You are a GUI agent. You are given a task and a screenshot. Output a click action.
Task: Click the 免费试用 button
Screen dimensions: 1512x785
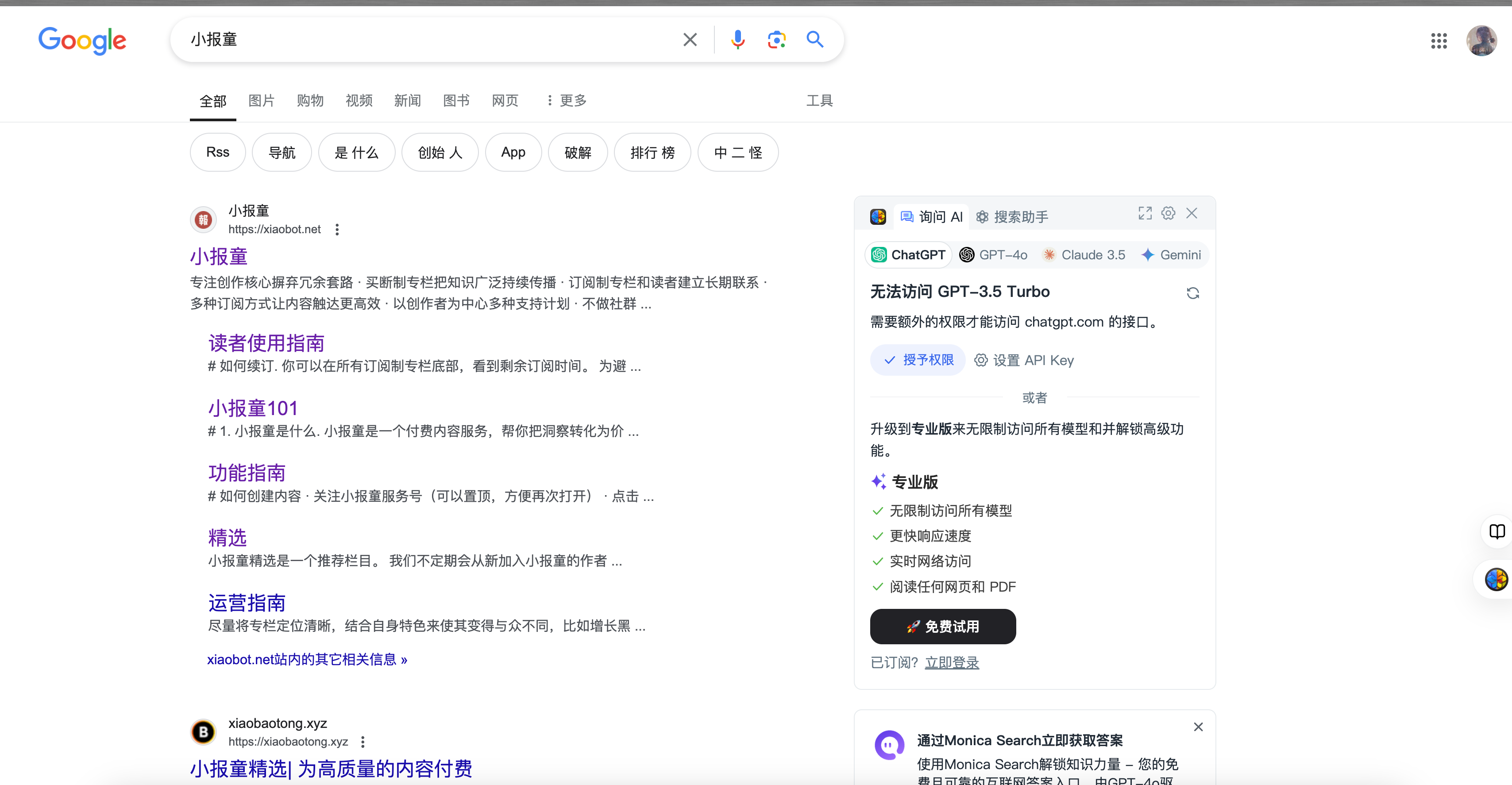click(943, 627)
